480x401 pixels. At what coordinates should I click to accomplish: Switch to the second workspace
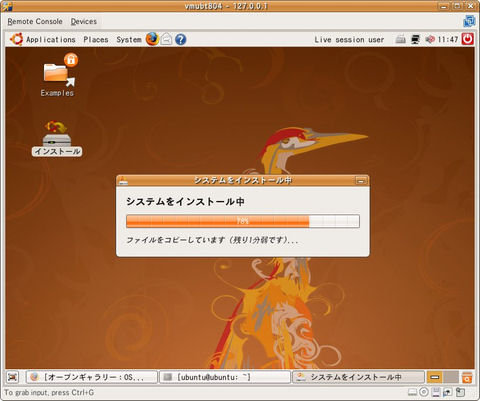coord(451,377)
